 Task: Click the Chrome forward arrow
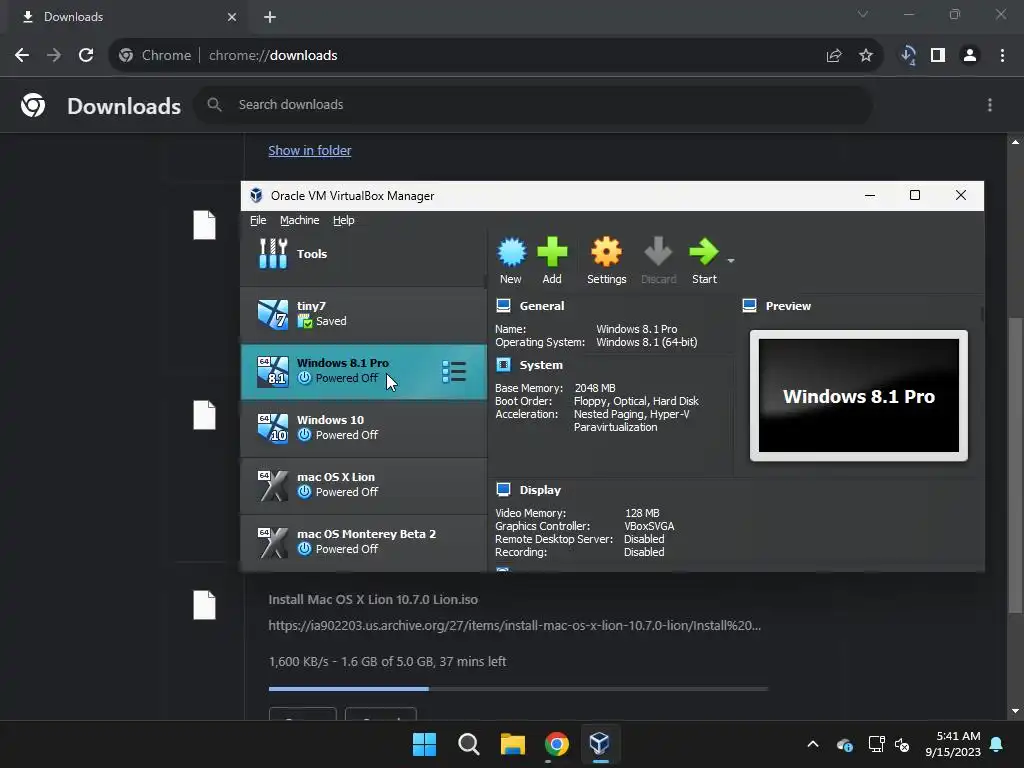coord(54,56)
